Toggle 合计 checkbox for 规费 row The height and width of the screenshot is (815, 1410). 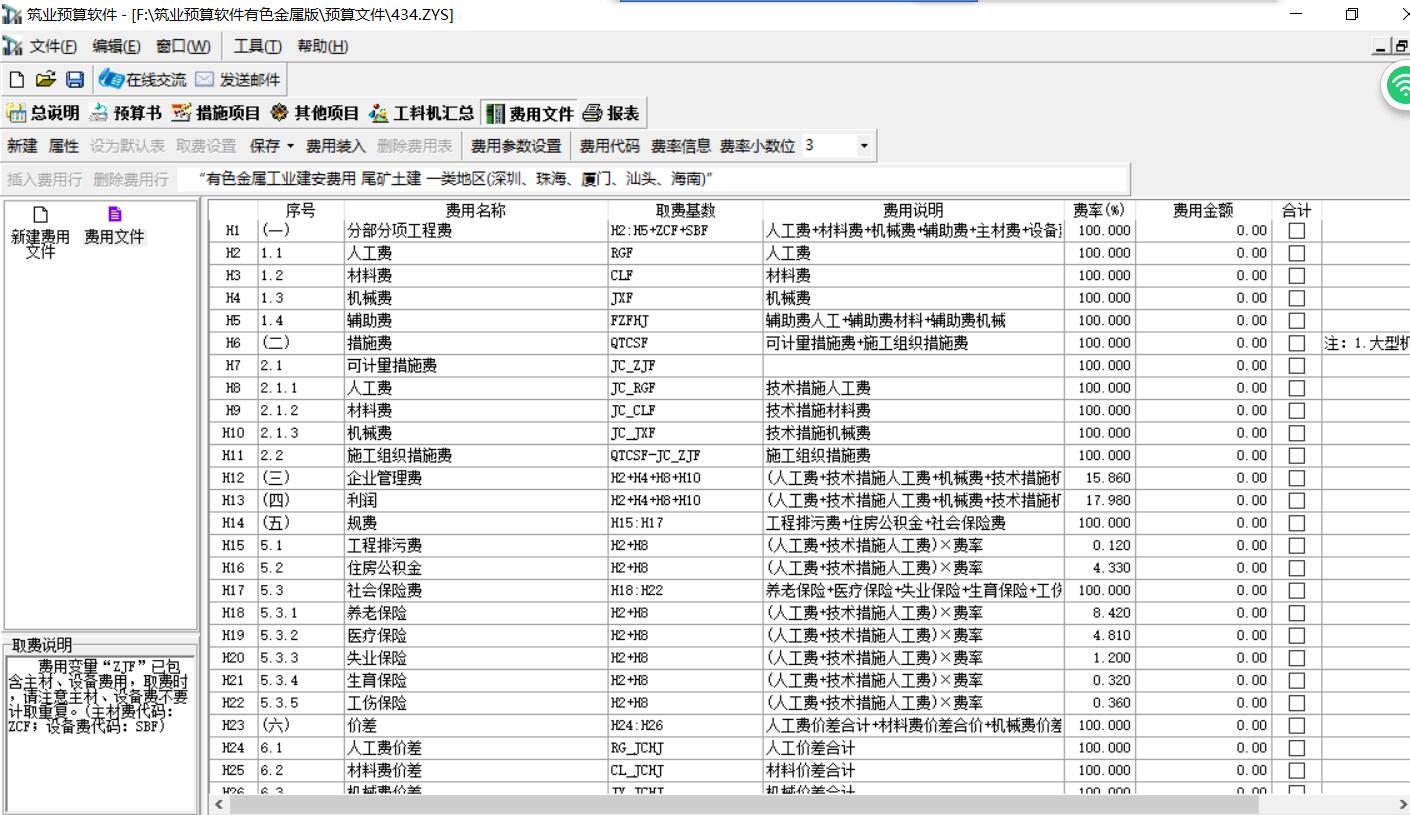[1297, 523]
